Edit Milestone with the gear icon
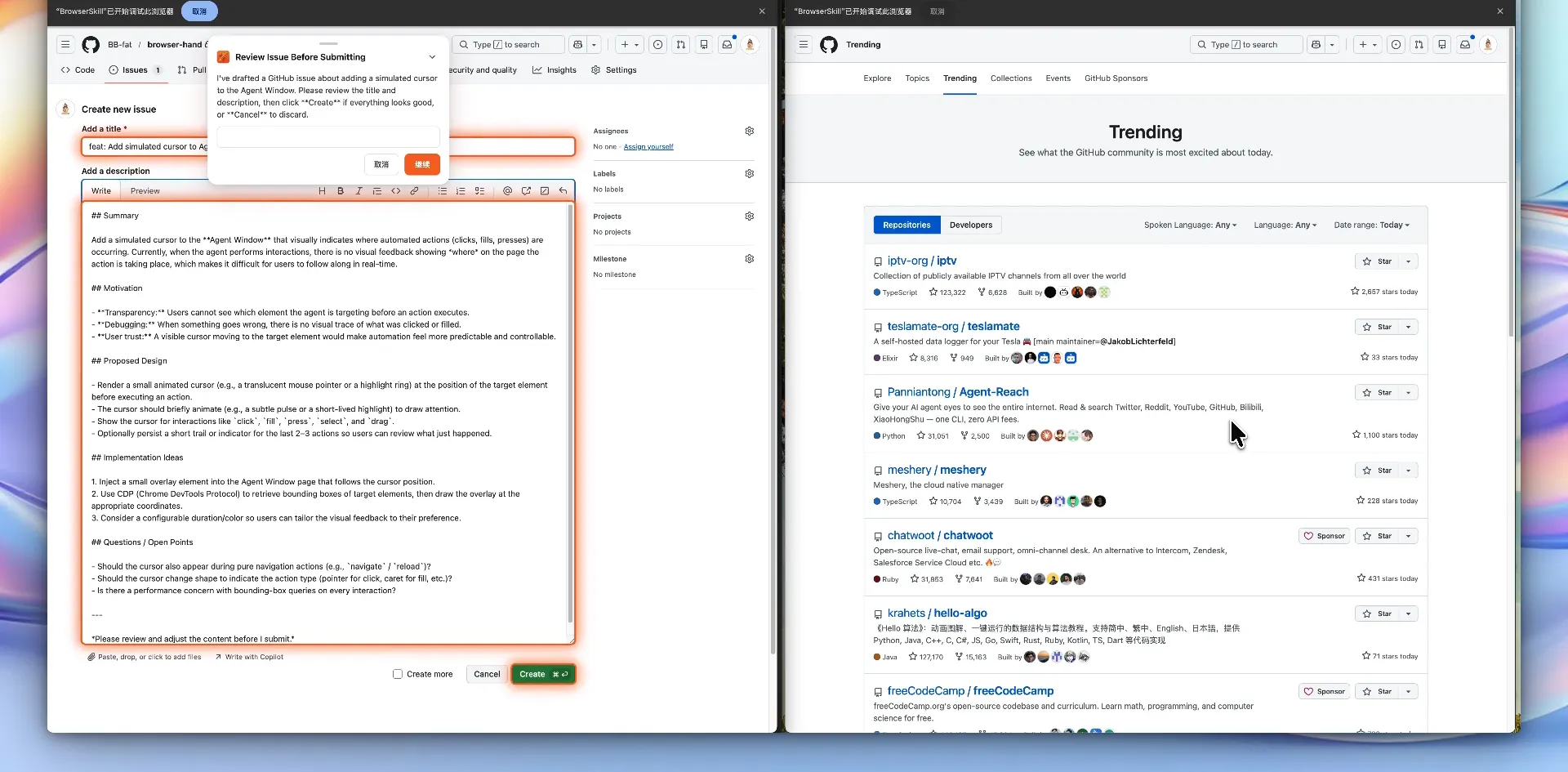Image resolution: width=1568 pixels, height=772 pixels. 750,259
